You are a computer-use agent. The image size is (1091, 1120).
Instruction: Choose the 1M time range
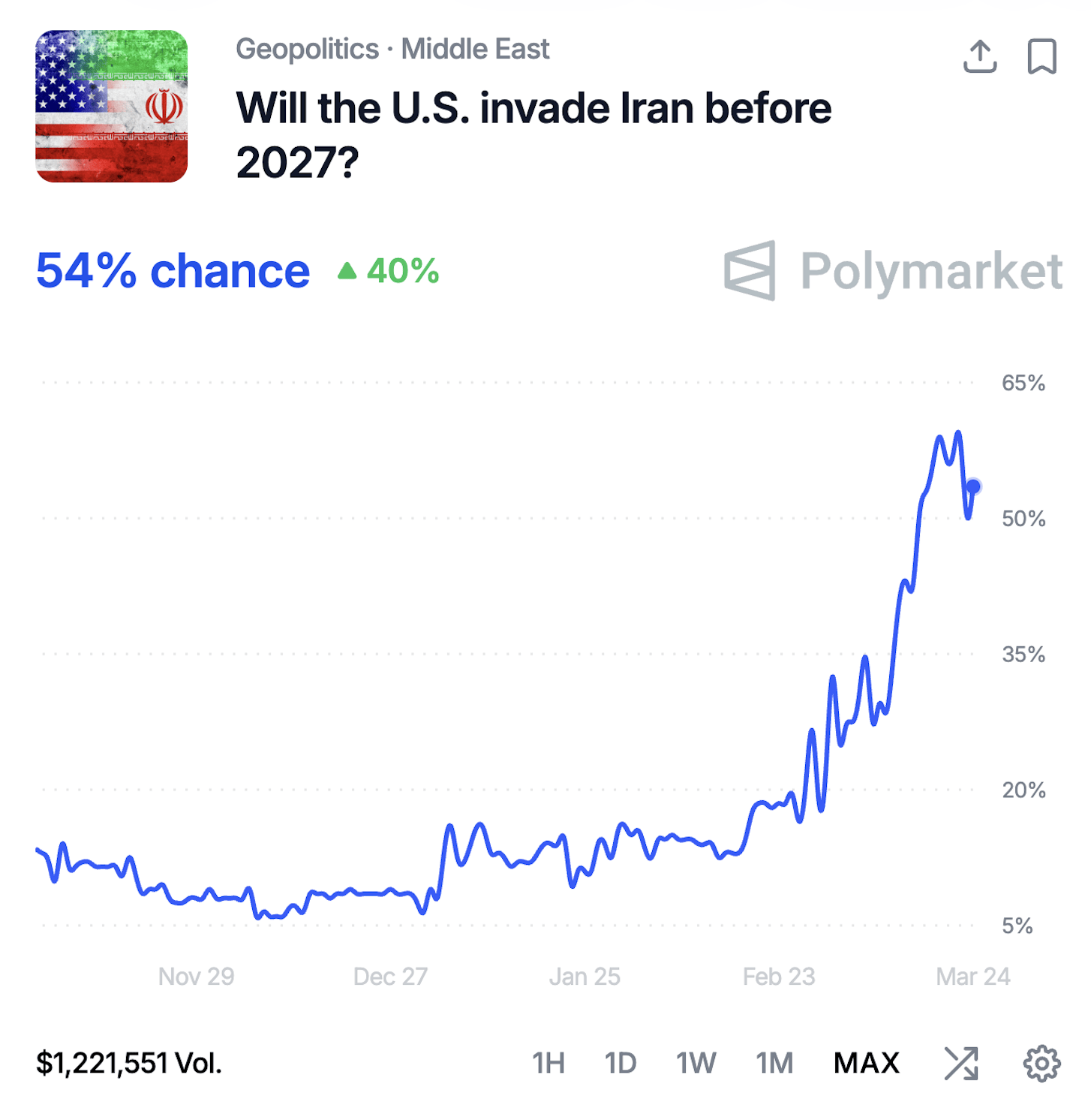pos(774,1063)
